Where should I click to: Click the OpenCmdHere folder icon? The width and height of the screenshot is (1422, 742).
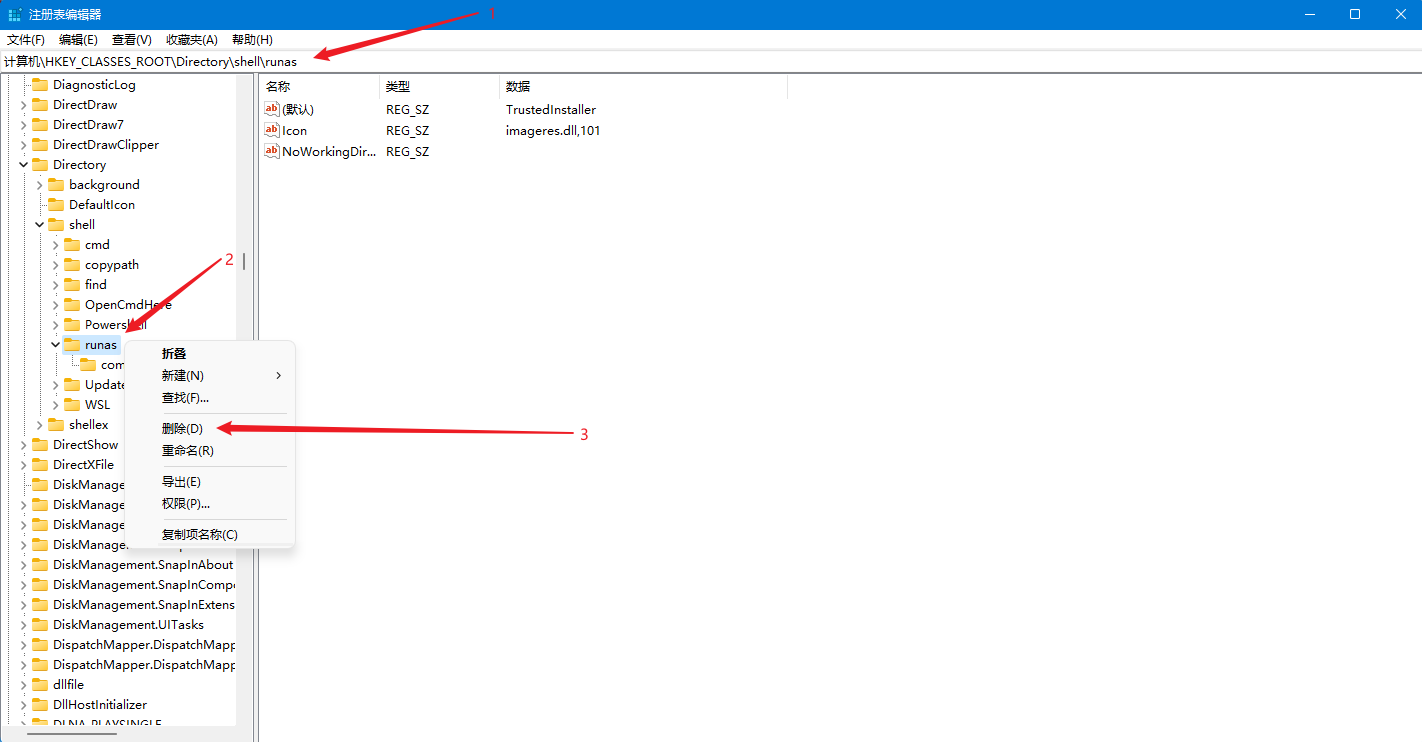[x=72, y=305]
